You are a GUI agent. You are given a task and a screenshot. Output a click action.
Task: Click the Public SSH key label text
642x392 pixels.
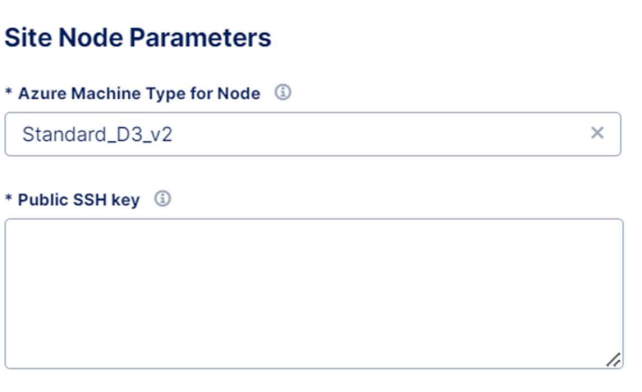coord(79,200)
